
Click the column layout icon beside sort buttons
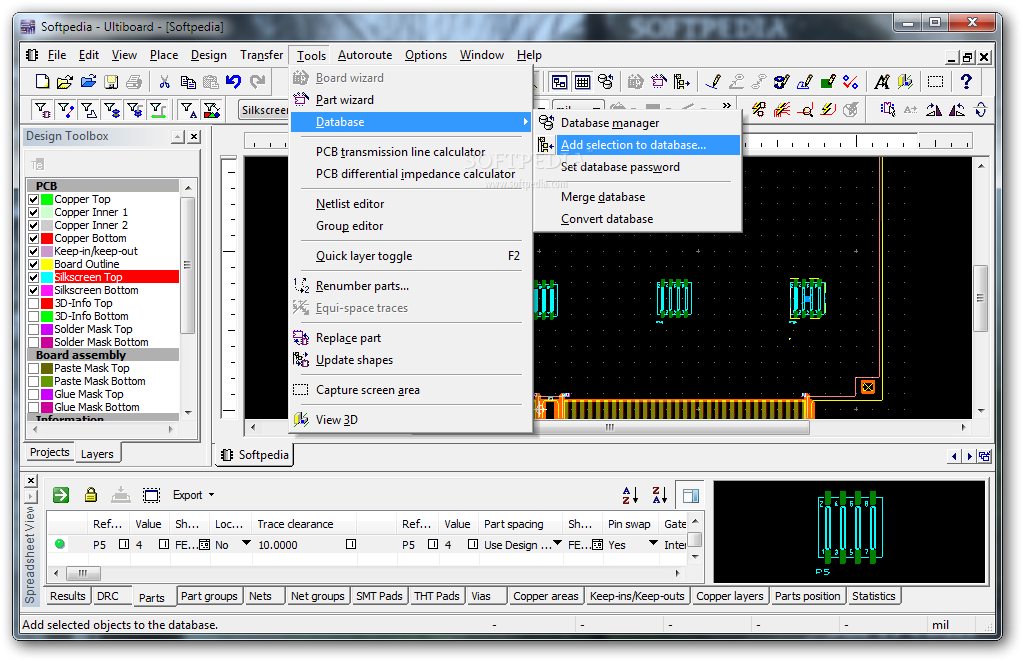[690, 496]
